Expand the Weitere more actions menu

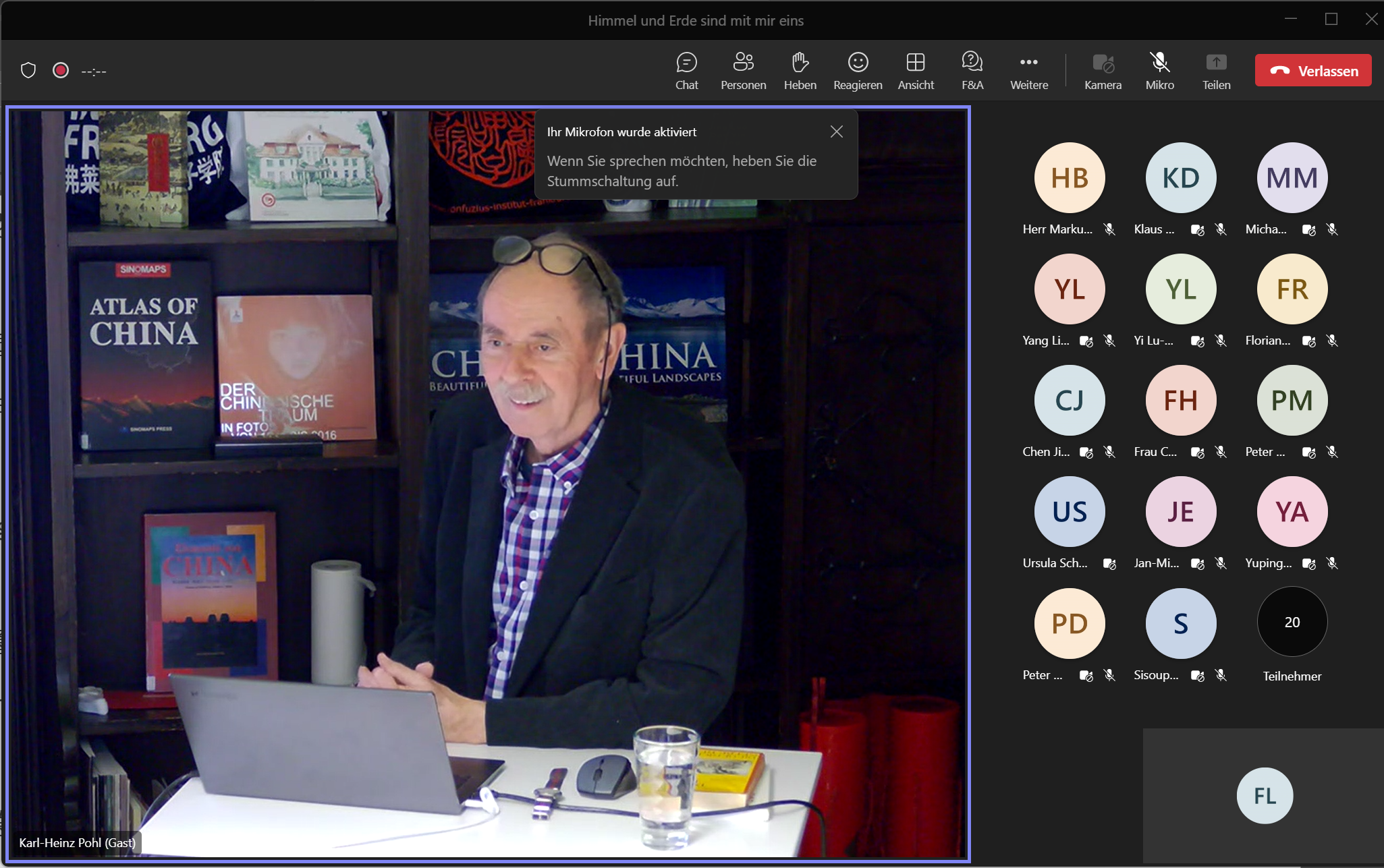[x=1028, y=70]
